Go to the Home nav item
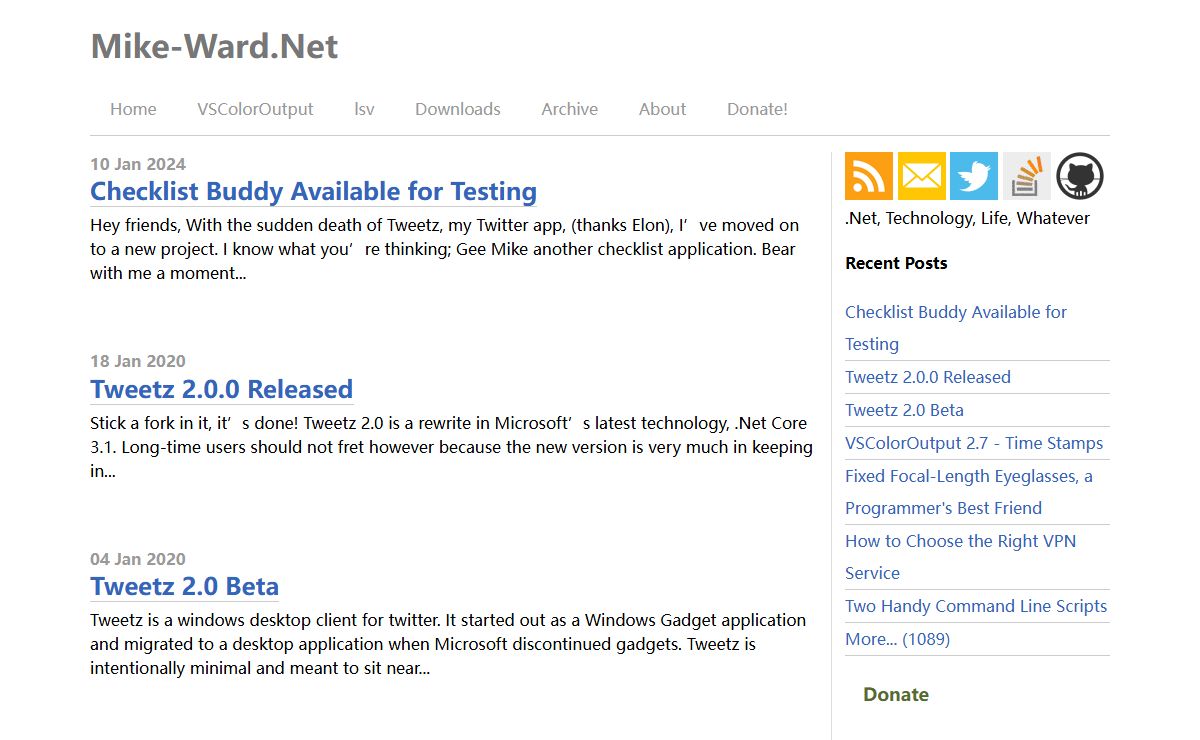This screenshot has height=740, width=1200. [x=133, y=109]
